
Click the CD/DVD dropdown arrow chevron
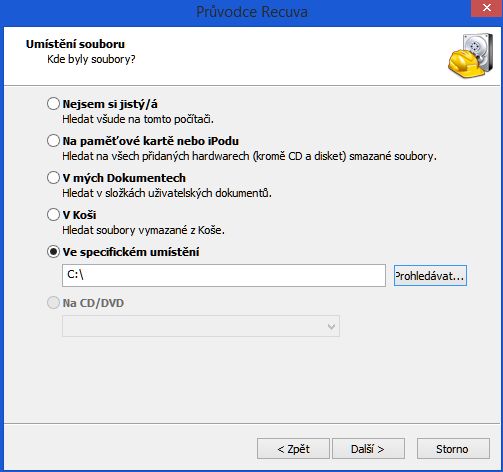[x=331, y=326]
